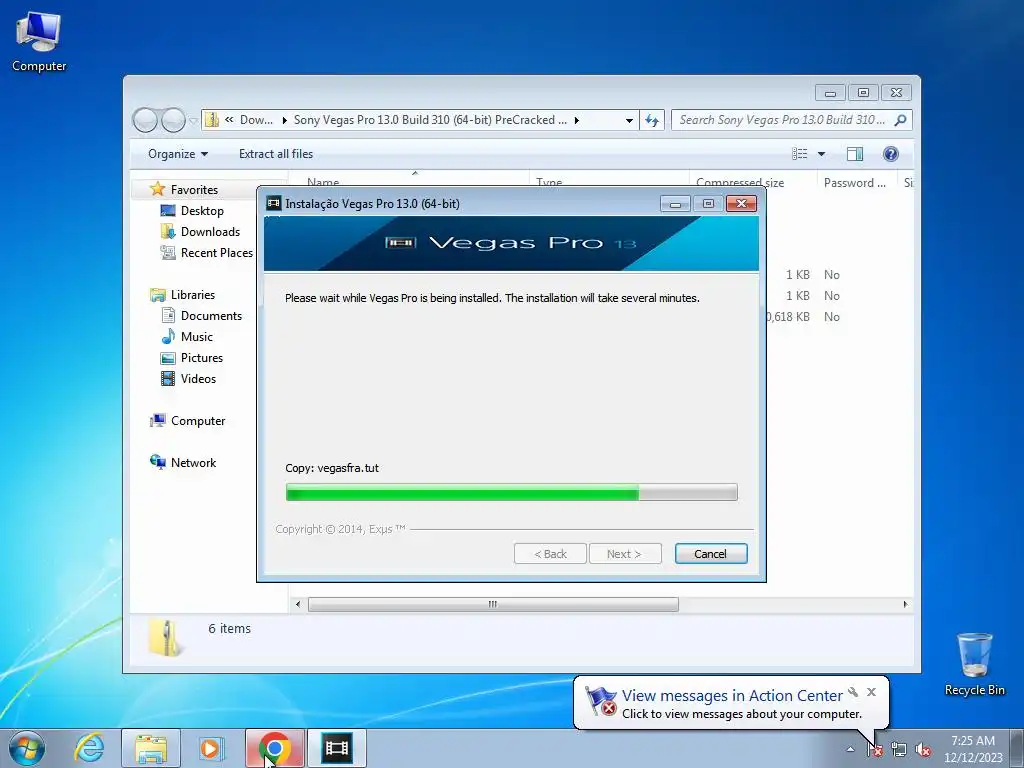The width and height of the screenshot is (1024, 768).
Task: Click the 1 KB size cell in first file row
Action: (797, 275)
